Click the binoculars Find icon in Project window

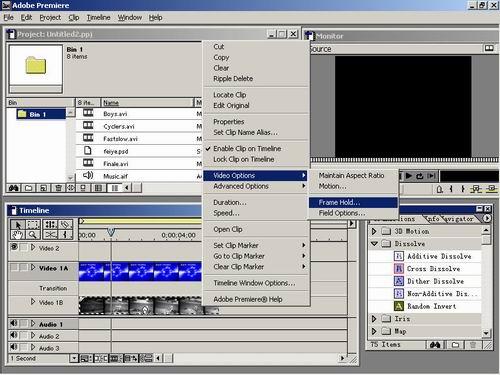coord(13,188)
